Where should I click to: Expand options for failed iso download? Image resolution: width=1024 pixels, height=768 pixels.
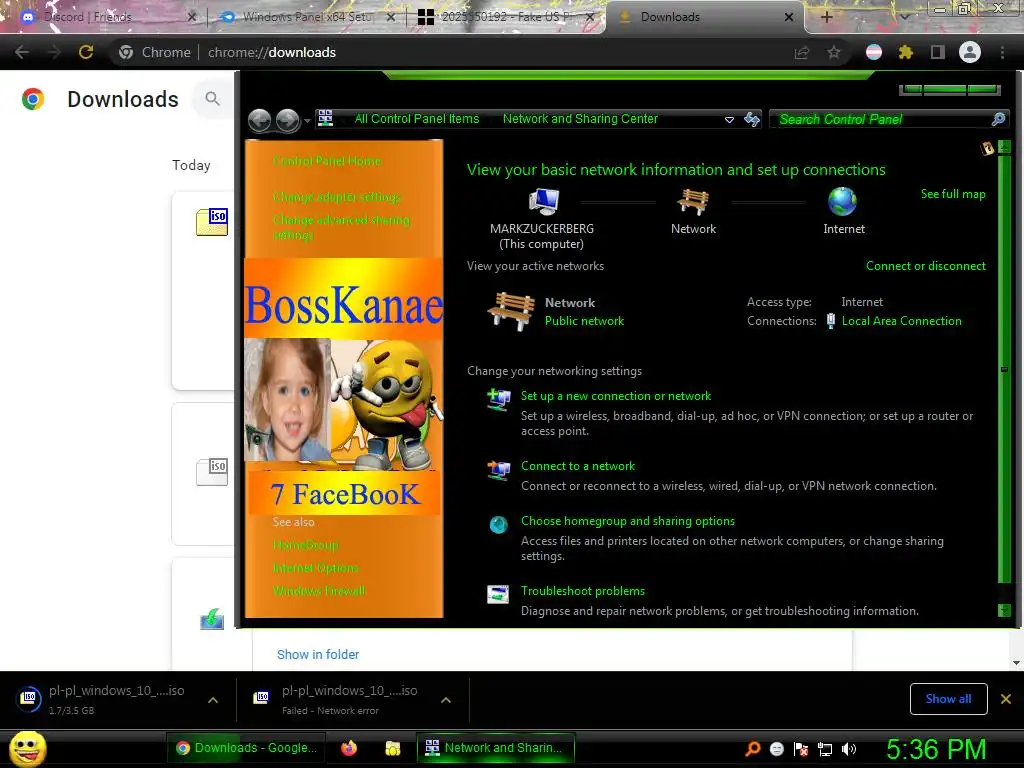[x=446, y=700]
